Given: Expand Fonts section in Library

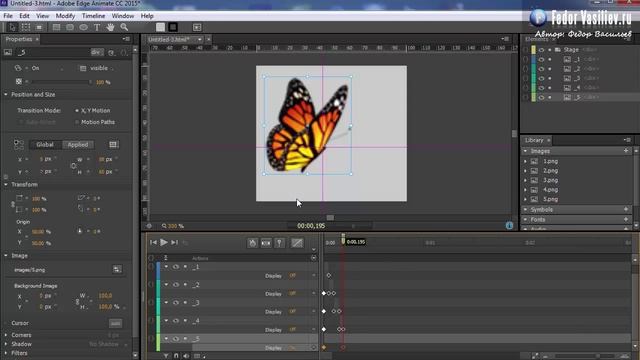Looking at the screenshot, I should (525, 220).
